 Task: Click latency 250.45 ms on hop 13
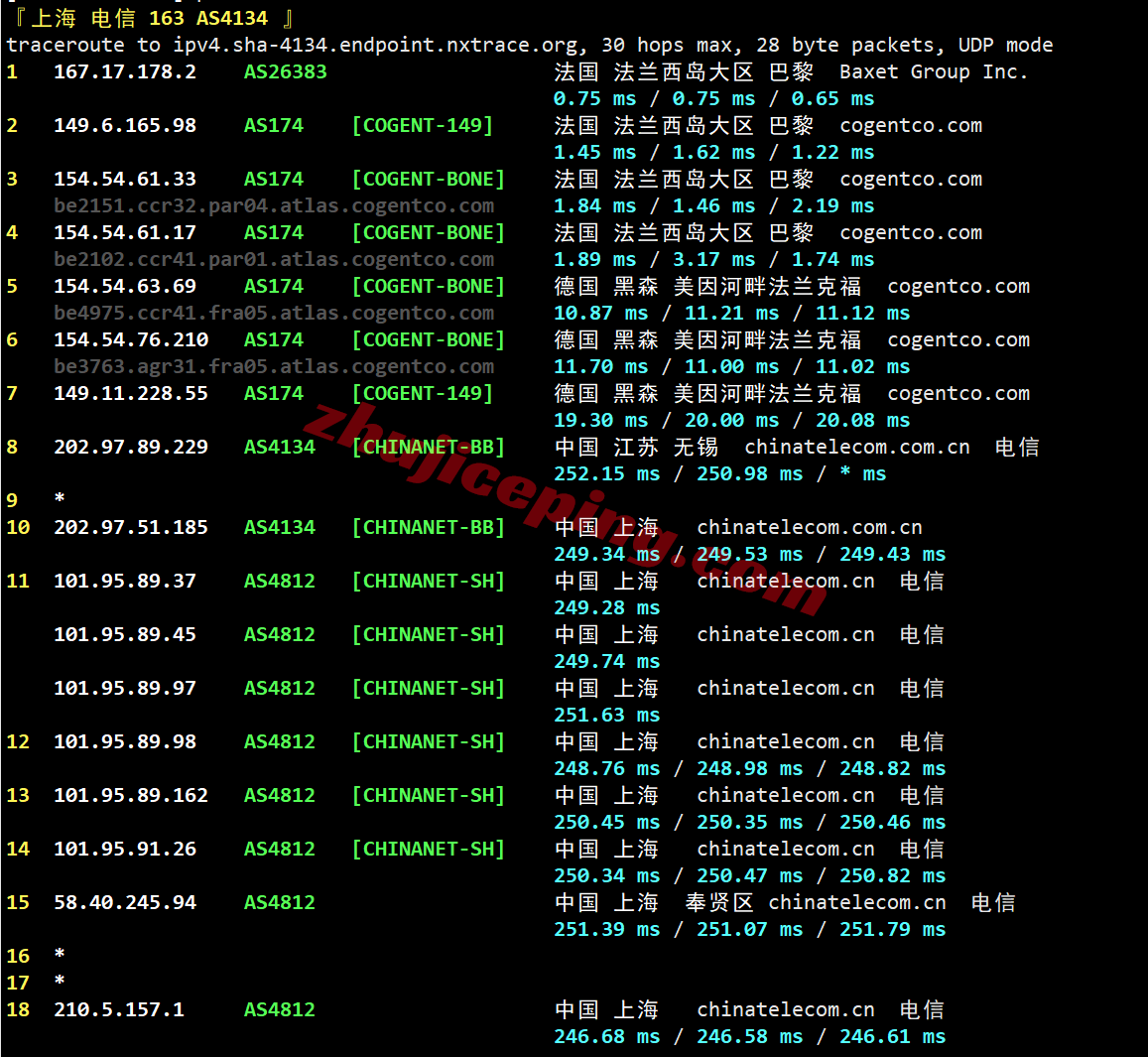coord(606,822)
